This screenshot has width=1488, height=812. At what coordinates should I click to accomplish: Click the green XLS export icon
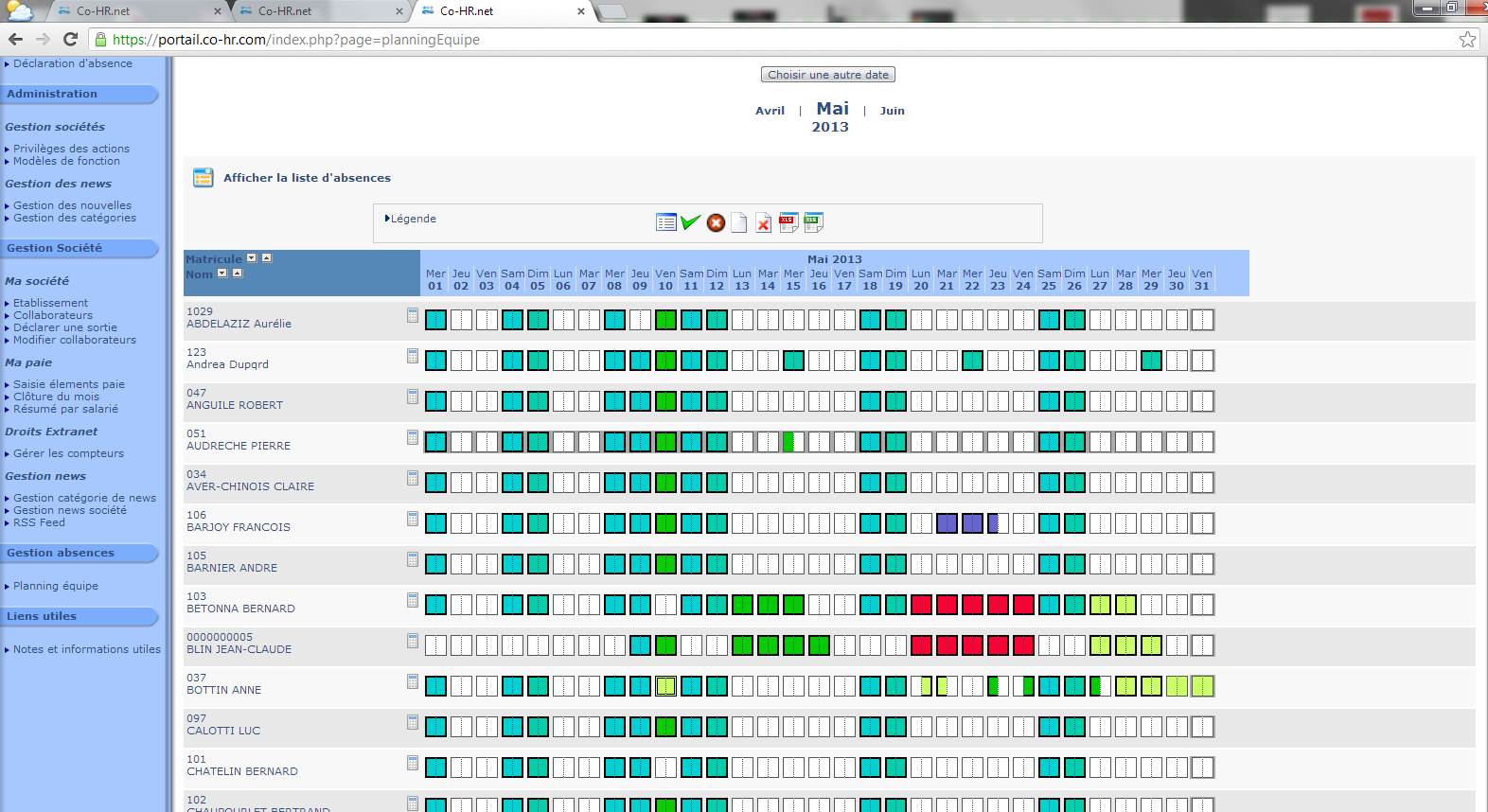[x=813, y=222]
